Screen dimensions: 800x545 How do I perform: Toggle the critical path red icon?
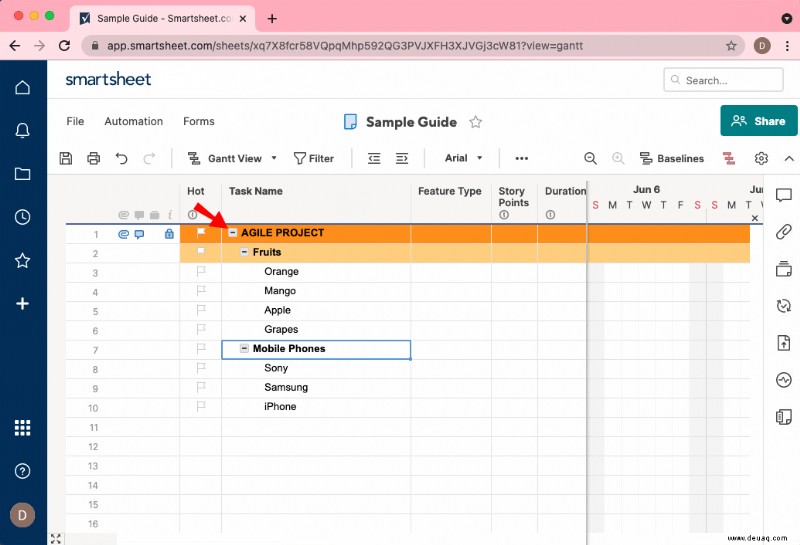[729, 158]
